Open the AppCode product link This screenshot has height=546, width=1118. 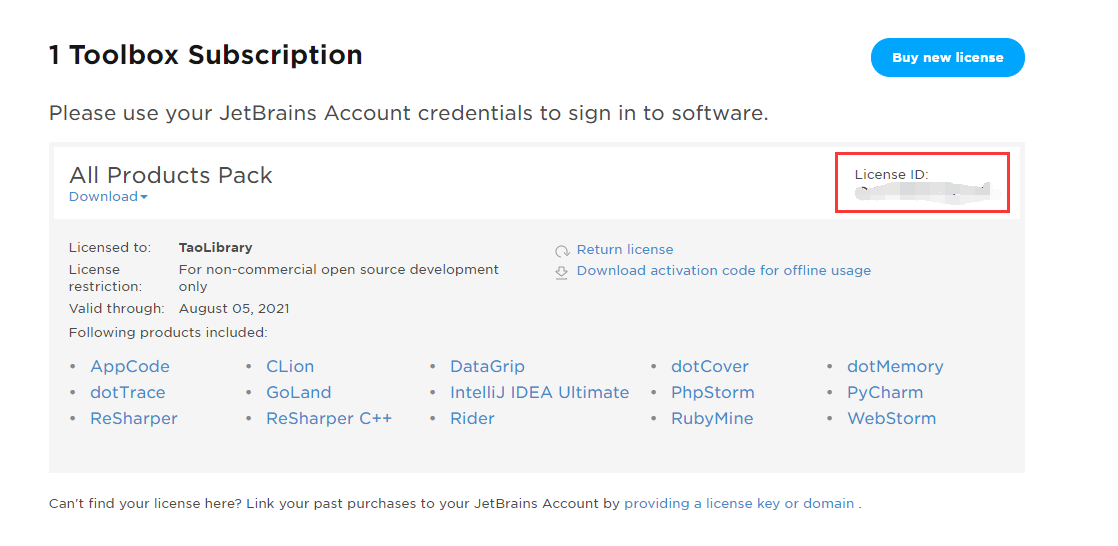tap(130, 366)
